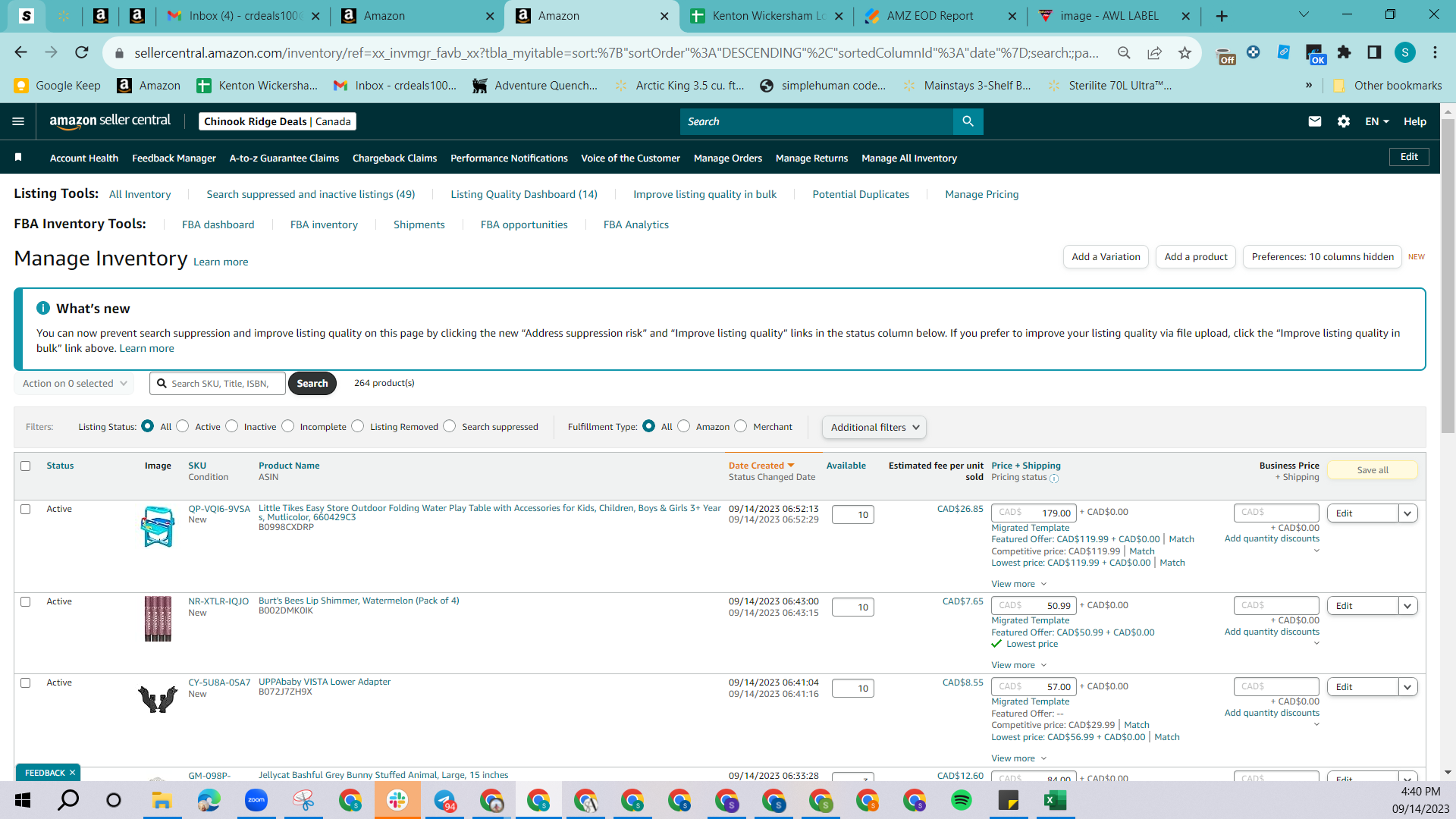This screenshot has width=1456, height=819.
Task: Open Slack from the taskbar
Action: pos(397,800)
